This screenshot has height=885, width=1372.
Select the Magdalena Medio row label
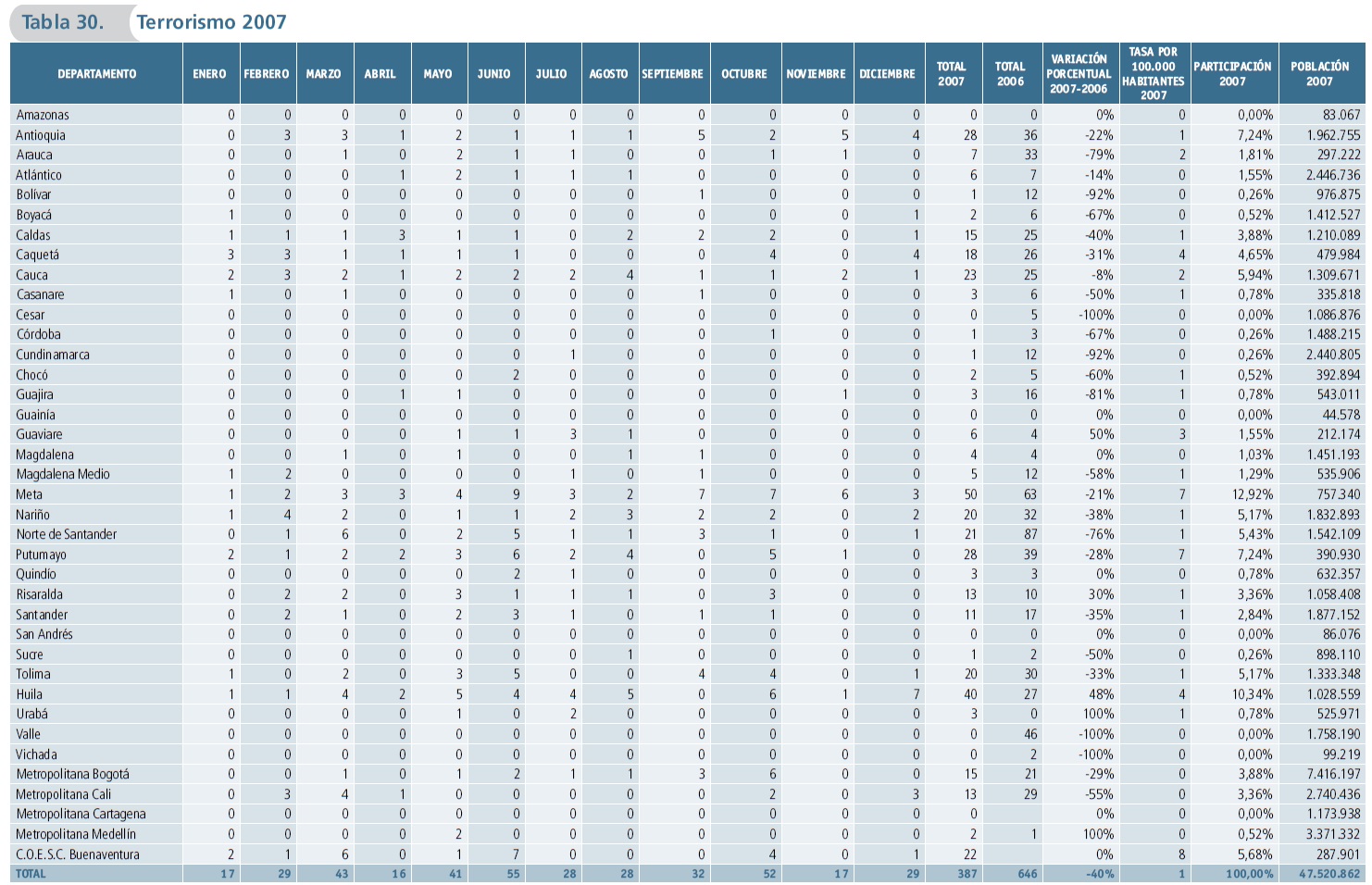63,474
